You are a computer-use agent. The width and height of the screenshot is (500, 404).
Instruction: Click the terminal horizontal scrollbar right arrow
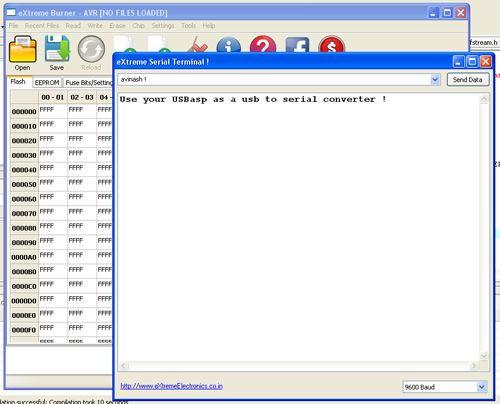coord(474,366)
